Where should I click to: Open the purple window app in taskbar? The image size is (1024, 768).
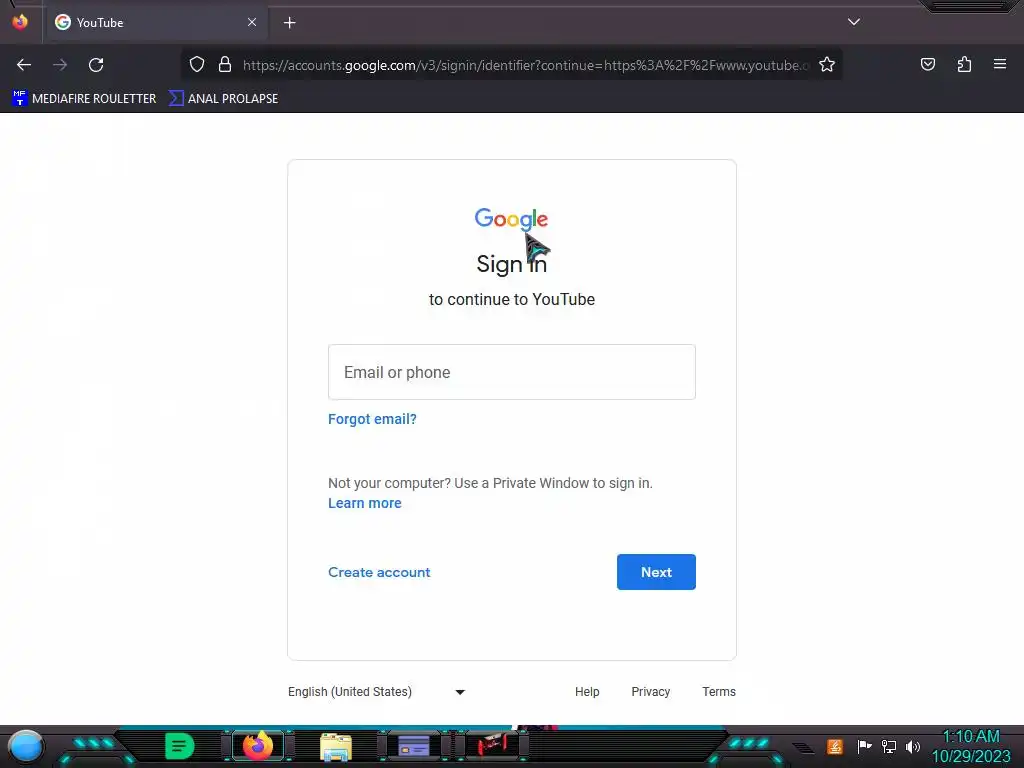click(414, 746)
